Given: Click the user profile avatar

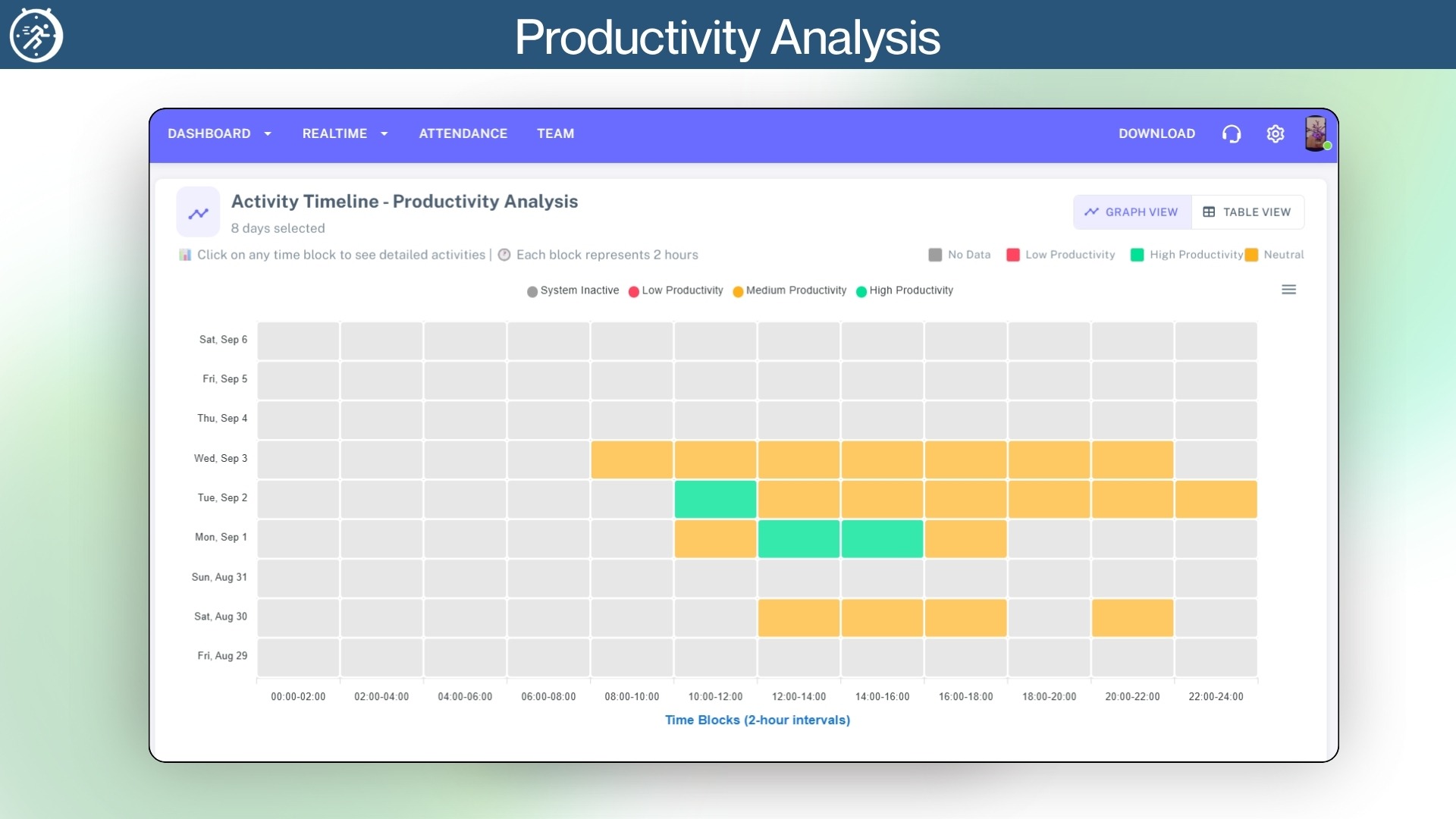Looking at the screenshot, I should coord(1316,133).
